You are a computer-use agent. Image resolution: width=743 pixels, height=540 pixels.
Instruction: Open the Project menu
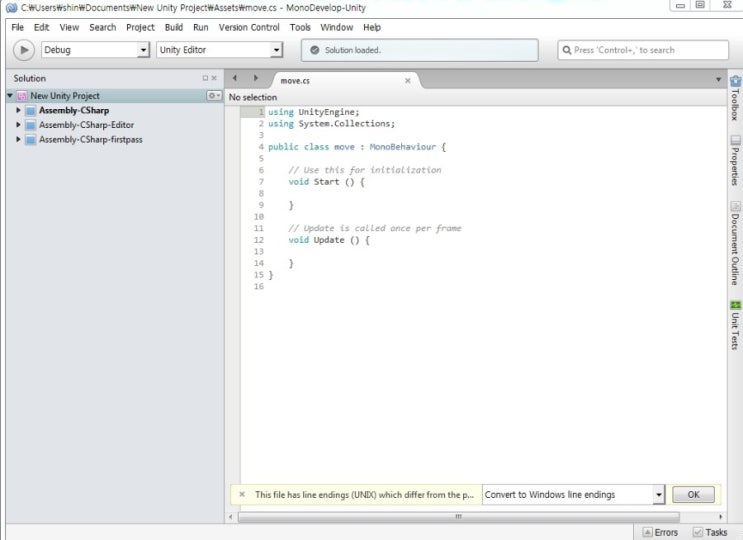click(x=140, y=27)
